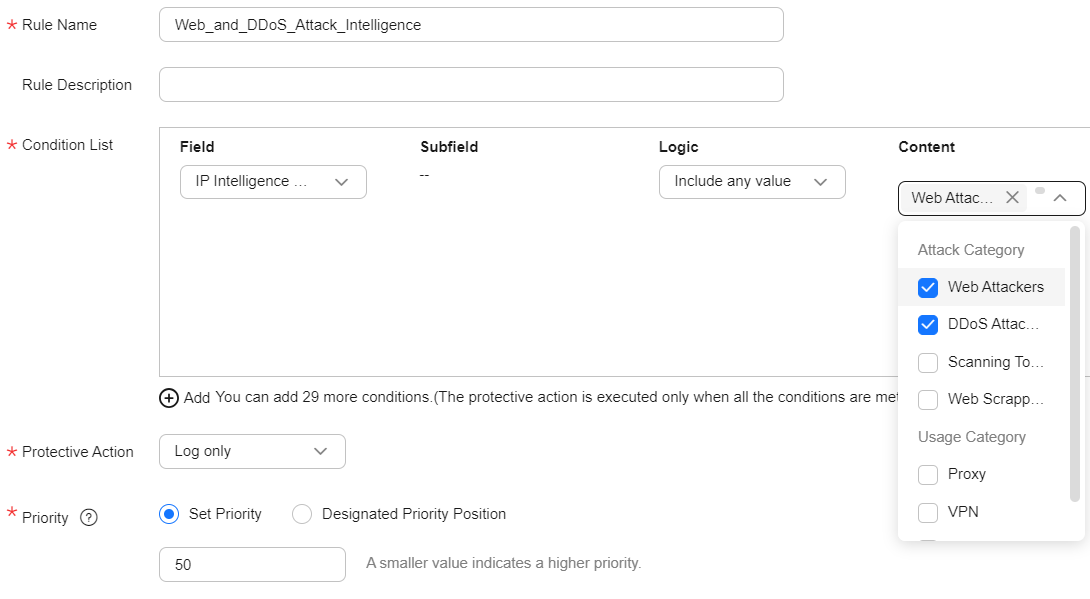Click the priority value field showing 50
This screenshot has height=599, width=1090.
coord(252,564)
